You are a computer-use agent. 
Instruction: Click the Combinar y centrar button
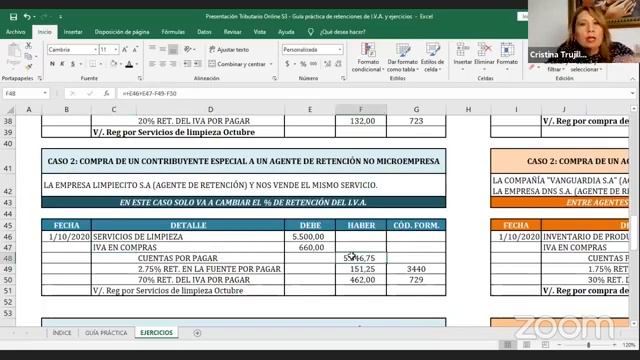click(x=237, y=64)
